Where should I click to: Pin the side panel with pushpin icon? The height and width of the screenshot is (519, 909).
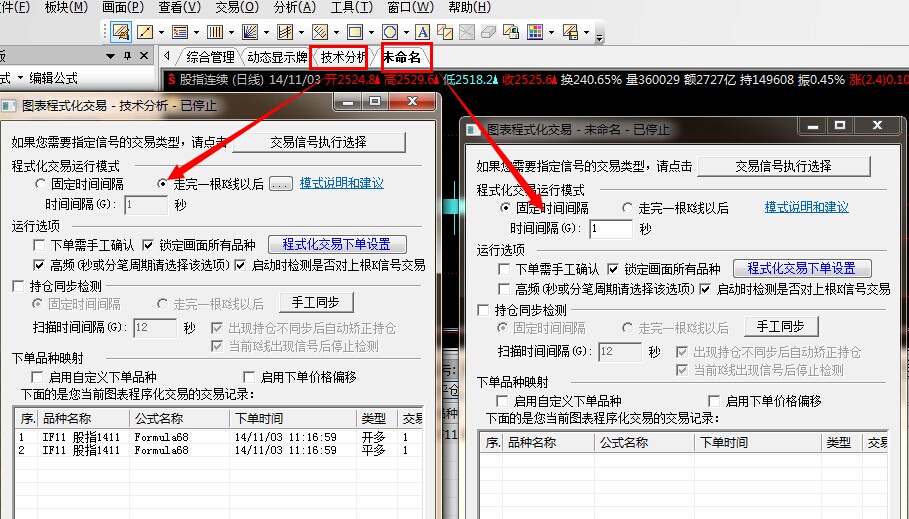point(127,56)
